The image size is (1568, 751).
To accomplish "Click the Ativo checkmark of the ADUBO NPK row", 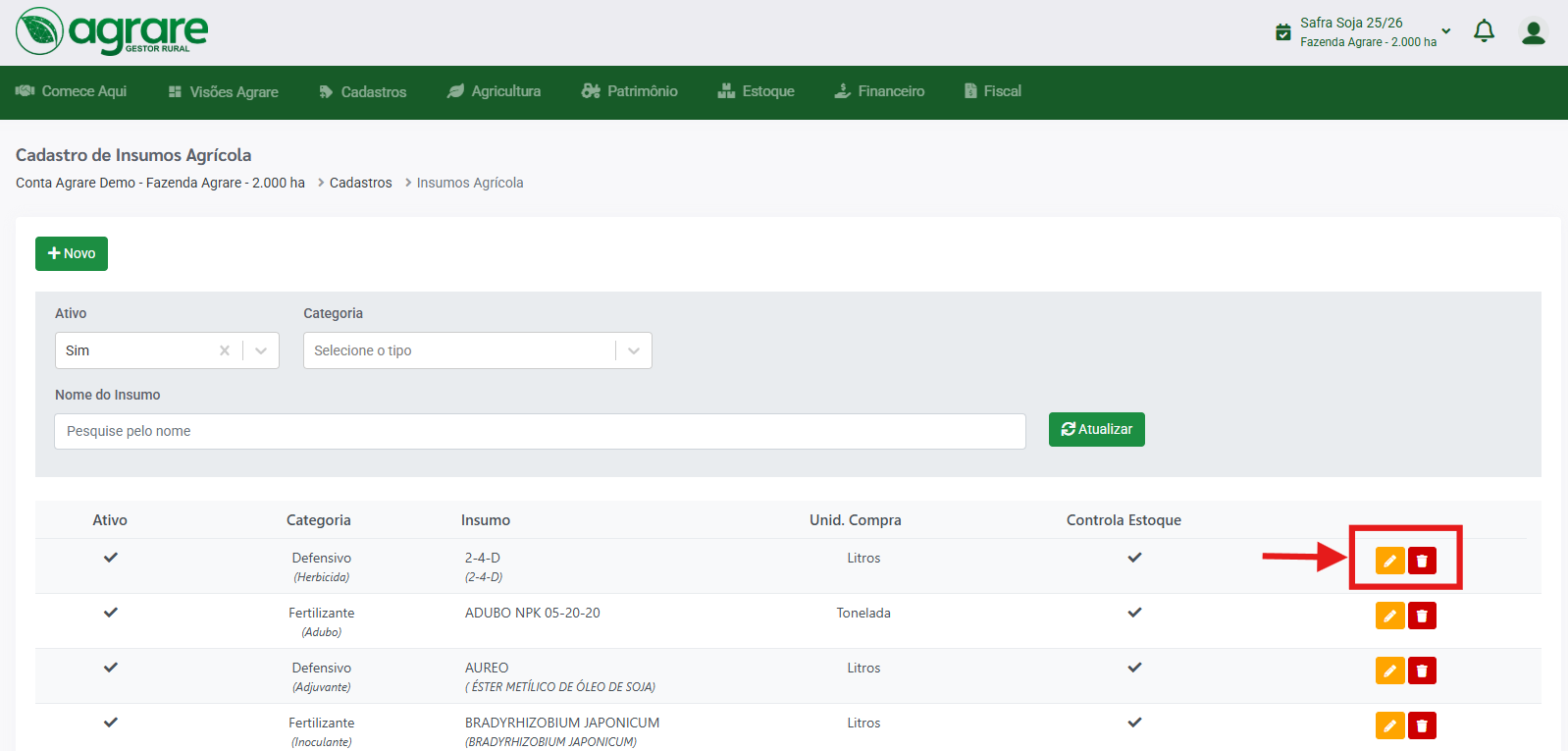I will coord(111,612).
